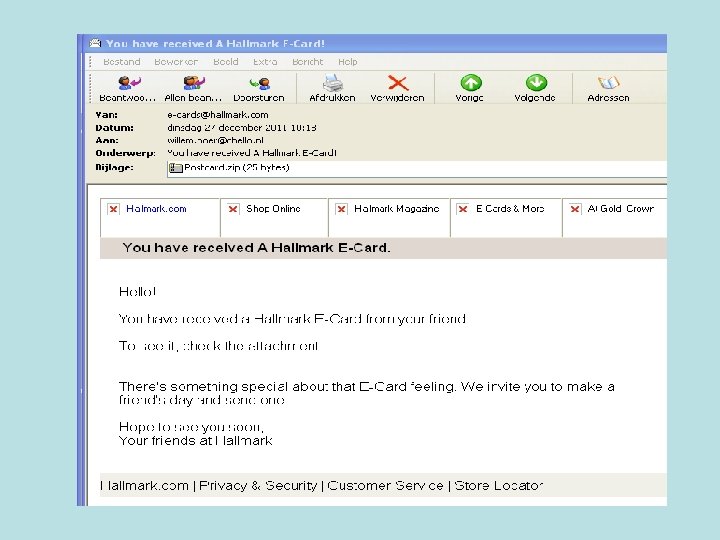This screenshot has width=720, height=540.
Task: Click the Bijlage attachment field box
Action: (x=416, y=168)
